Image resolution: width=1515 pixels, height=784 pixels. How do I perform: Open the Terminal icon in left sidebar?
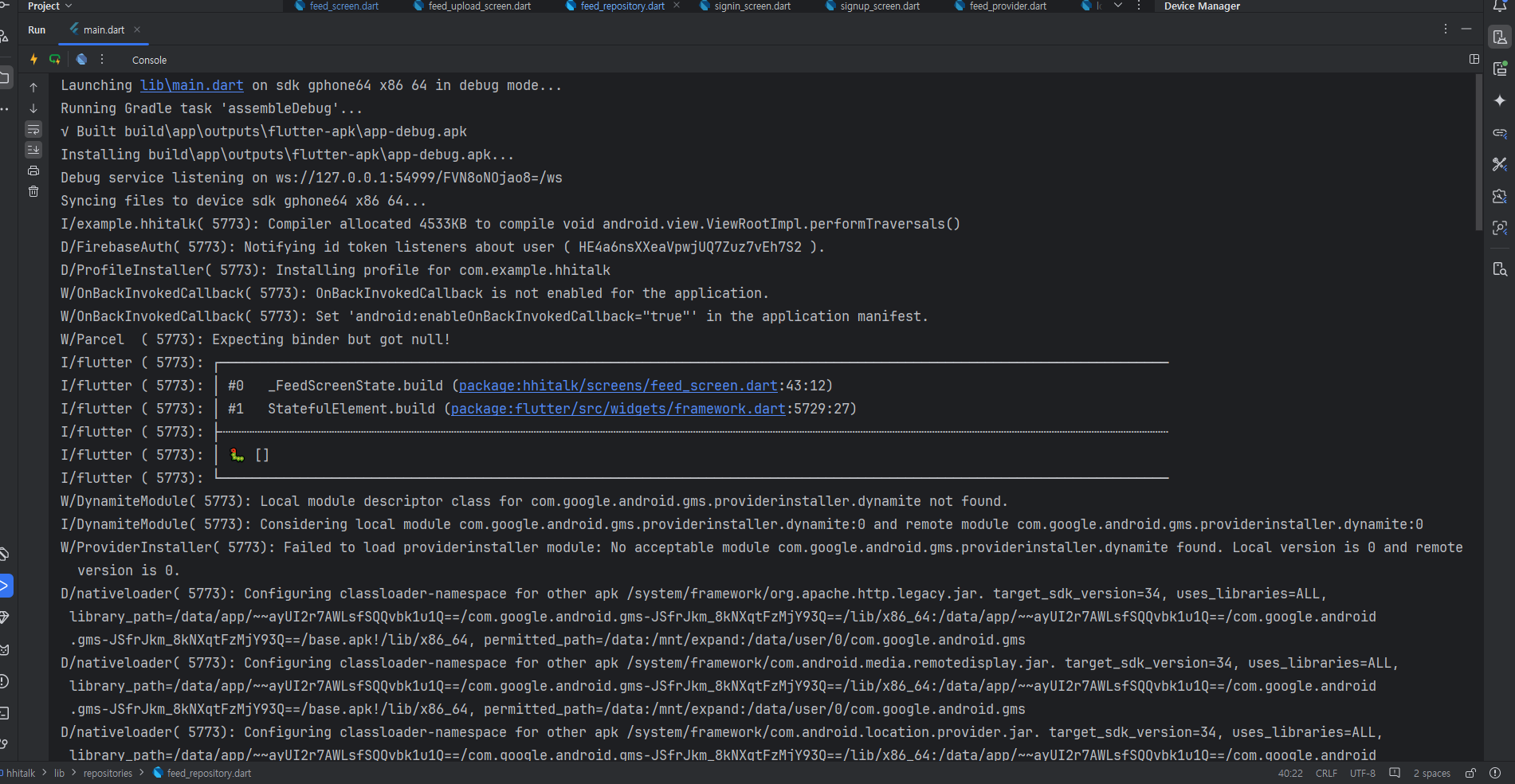pyautogui.click(x=4, y=713)
